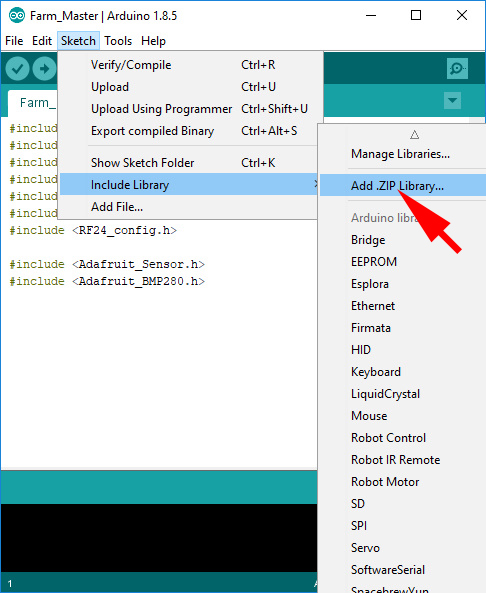Screen dimensions: 486x593
Task: Include the Servo library
Action: [403, 548]
